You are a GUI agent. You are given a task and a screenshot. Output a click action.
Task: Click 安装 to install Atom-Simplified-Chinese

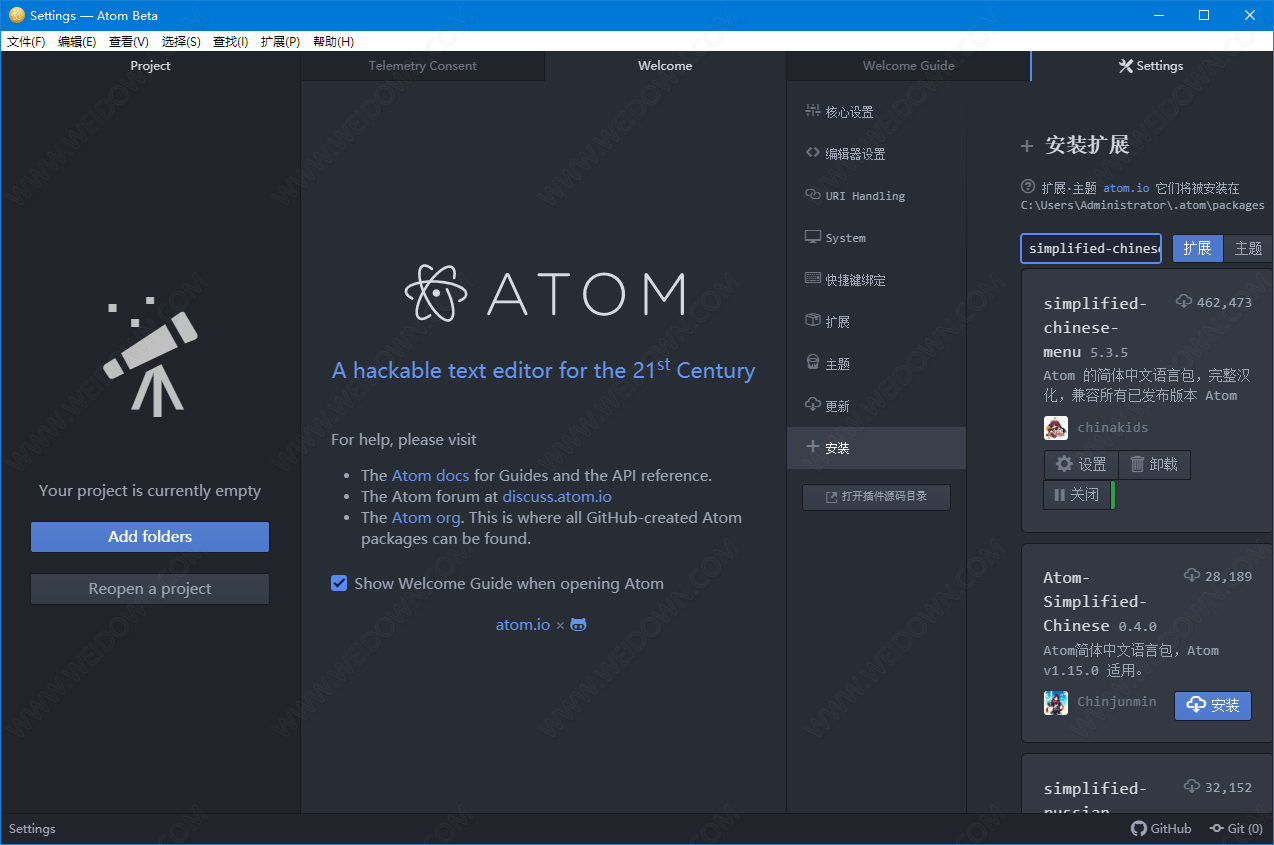(x=1213, y=705)
